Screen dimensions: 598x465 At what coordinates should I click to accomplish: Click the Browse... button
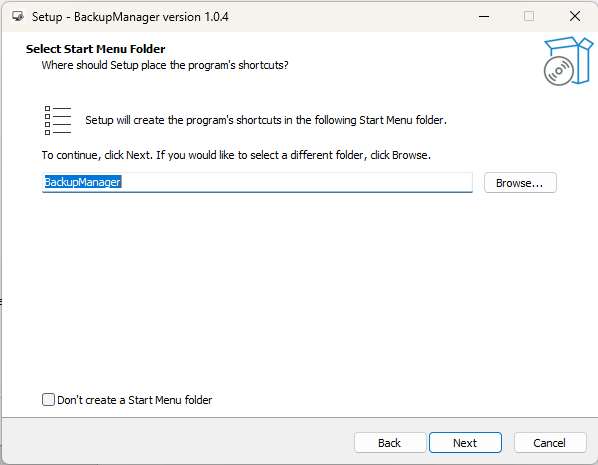click(x=520, y=183)
